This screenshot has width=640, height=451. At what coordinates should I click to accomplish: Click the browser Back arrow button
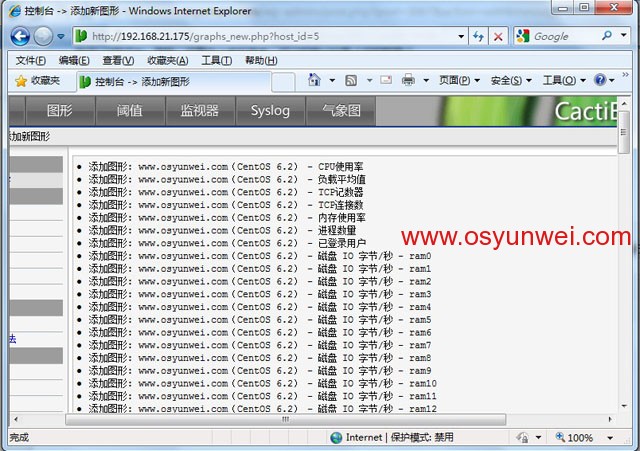(20, 36)
